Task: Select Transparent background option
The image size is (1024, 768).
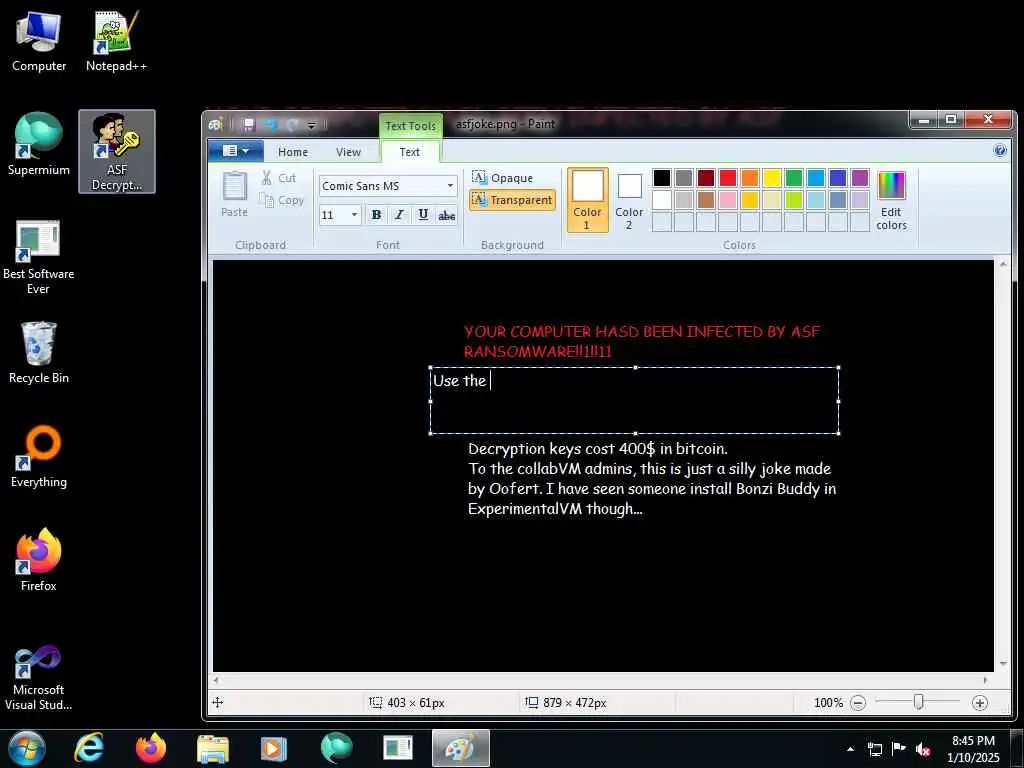Action: 512,200
